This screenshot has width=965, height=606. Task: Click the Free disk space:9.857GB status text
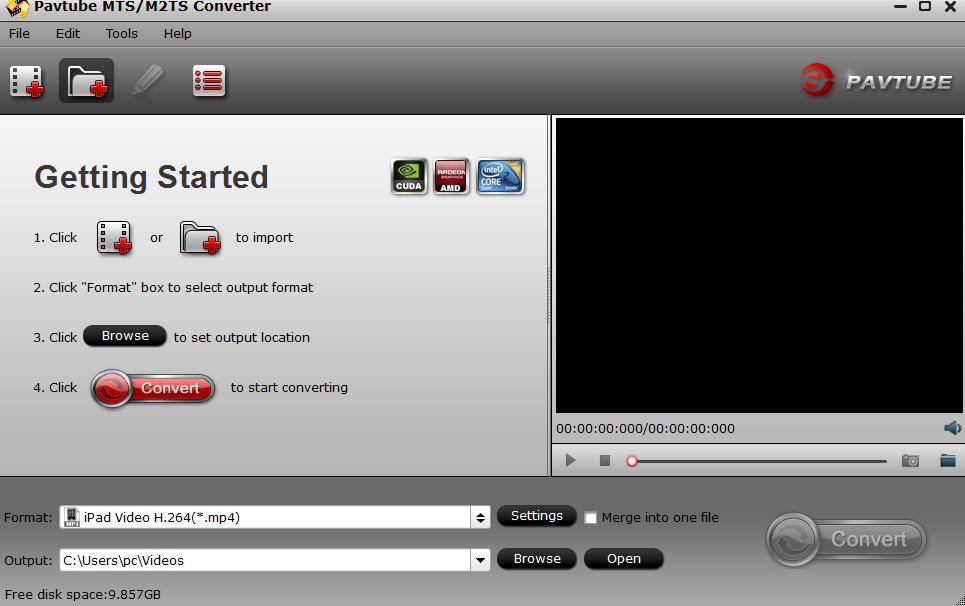click(82, 594)
